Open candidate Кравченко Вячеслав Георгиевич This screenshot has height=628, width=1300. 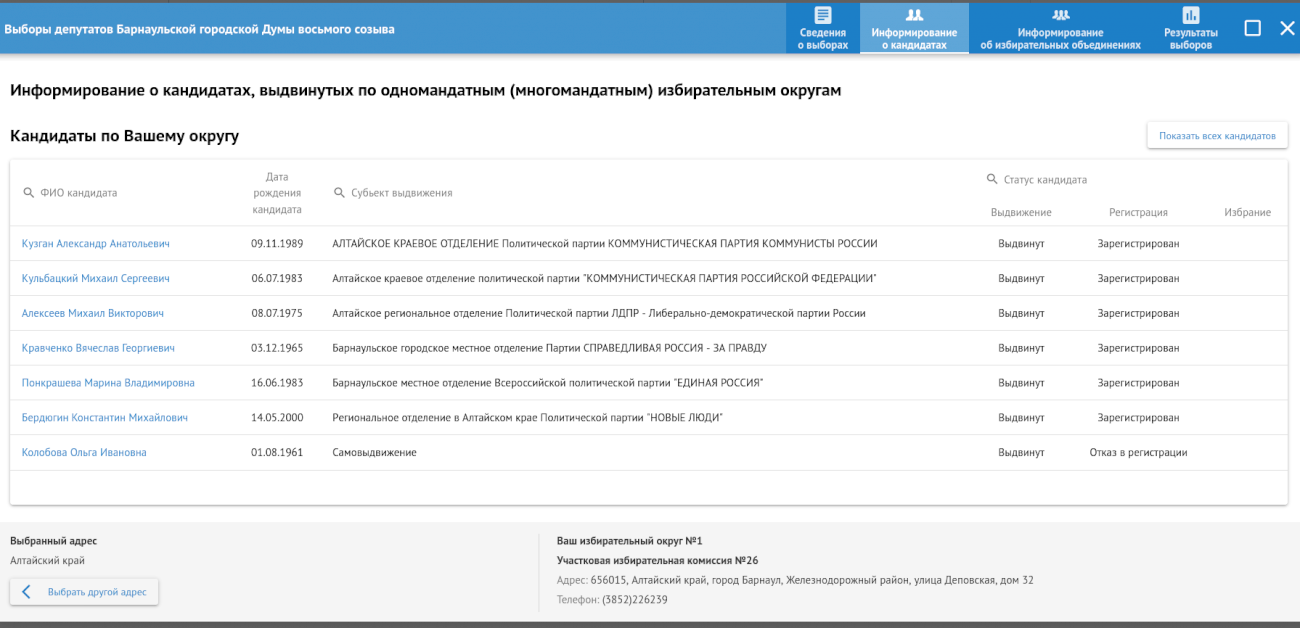(98, 349)
